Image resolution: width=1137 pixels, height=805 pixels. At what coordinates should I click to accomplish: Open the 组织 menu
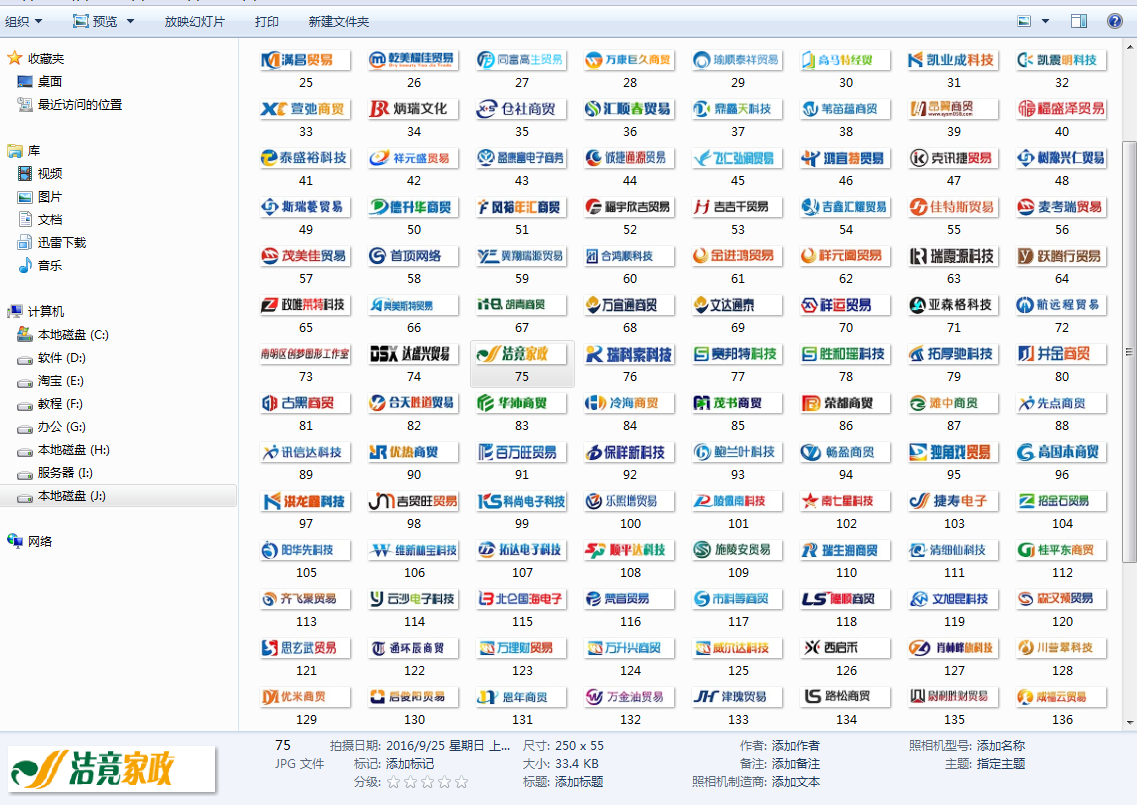23,22
